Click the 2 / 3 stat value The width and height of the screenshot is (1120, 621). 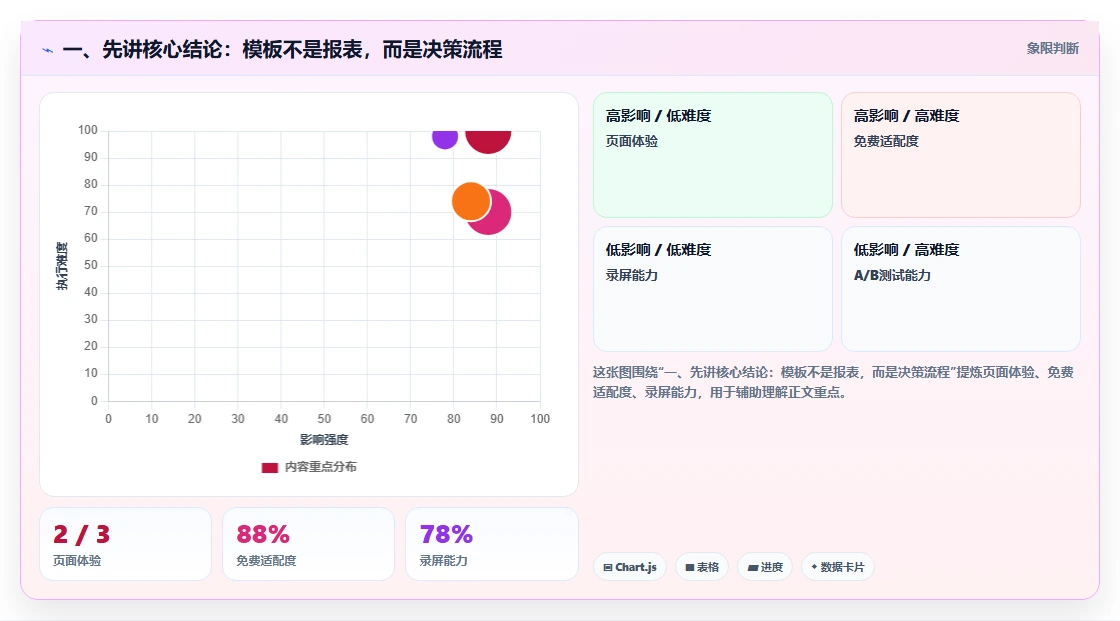point(81,535)
